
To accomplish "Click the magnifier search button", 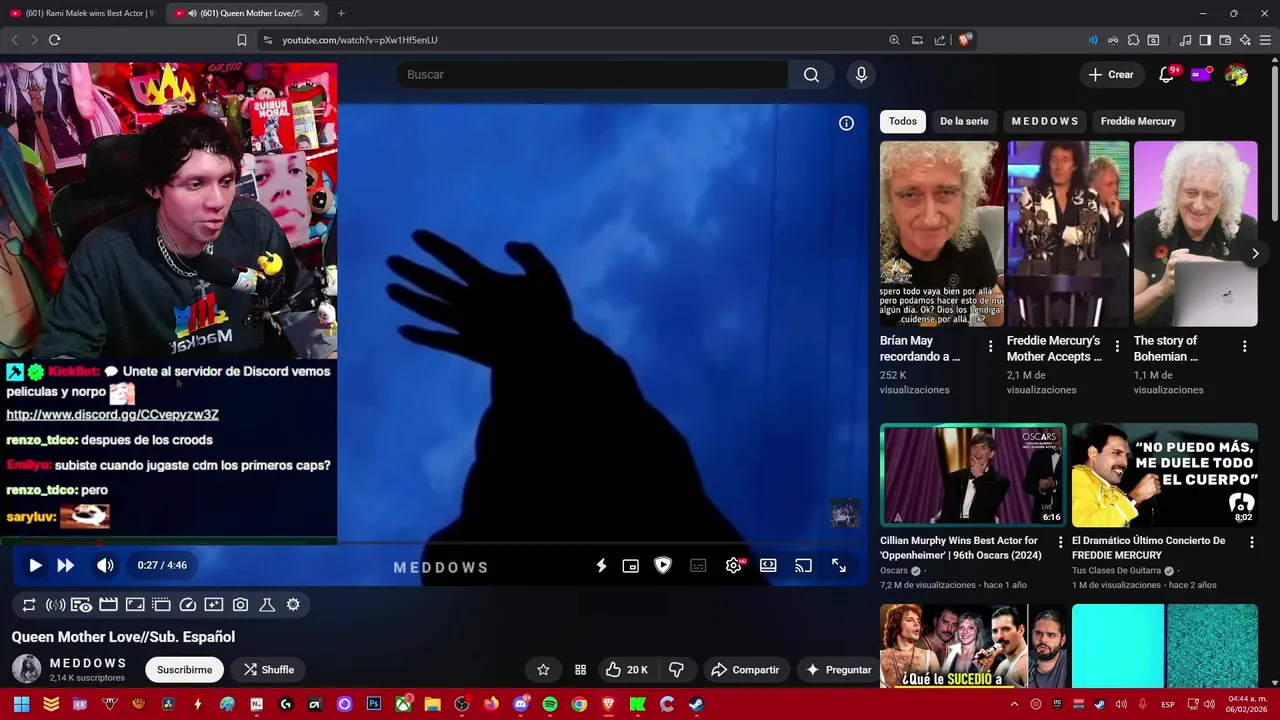I will (x=811, y=75).
